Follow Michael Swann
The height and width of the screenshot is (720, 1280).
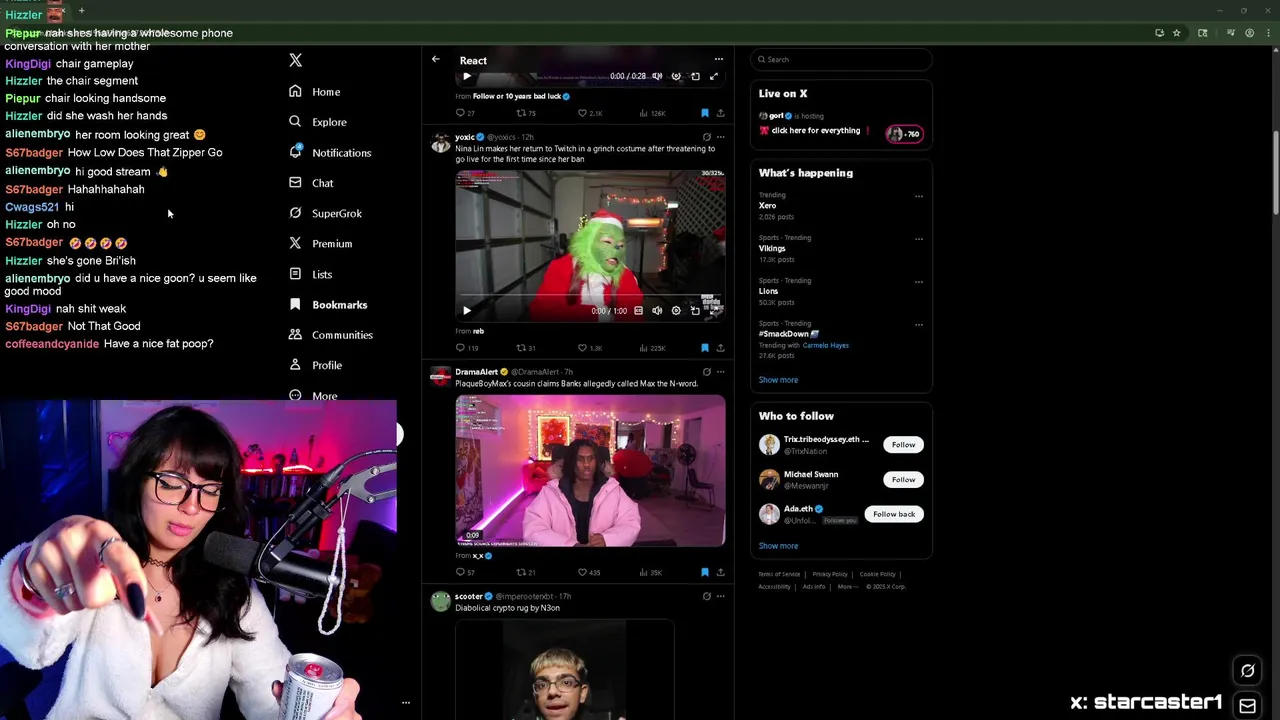[903, 480]
